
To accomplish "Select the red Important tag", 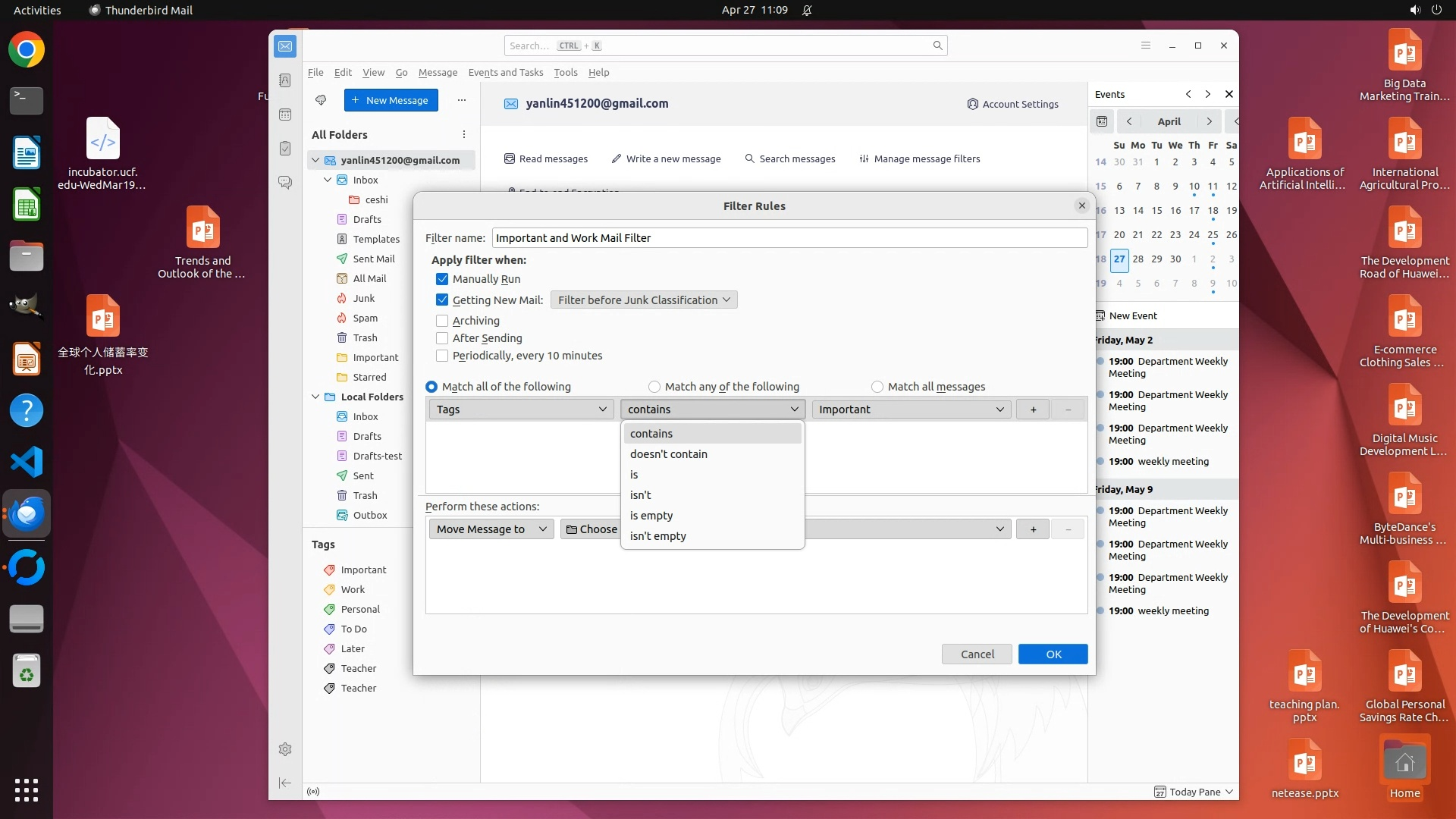I will [362, 570].
